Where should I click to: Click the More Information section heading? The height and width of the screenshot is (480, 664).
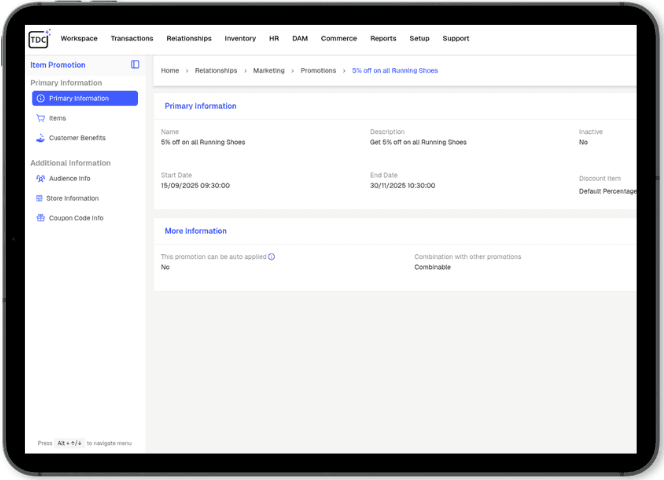(x=195, y=231)
